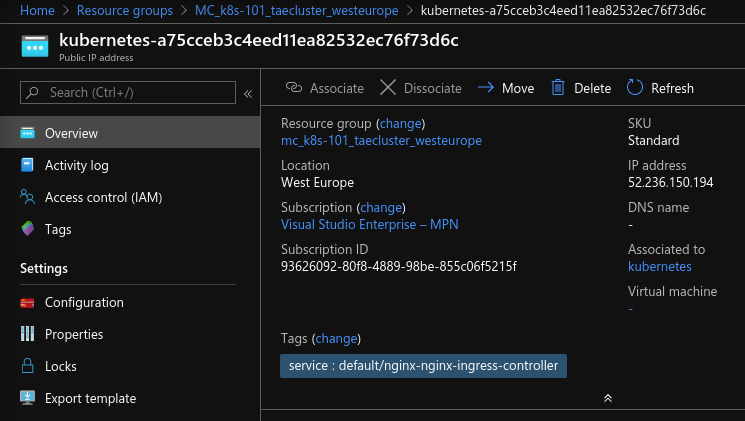The height and width of the screenshot is (421, 745).
Task: Open the associated kubernetes resource link
Action: pyautogui.click(x=659, y=267)
